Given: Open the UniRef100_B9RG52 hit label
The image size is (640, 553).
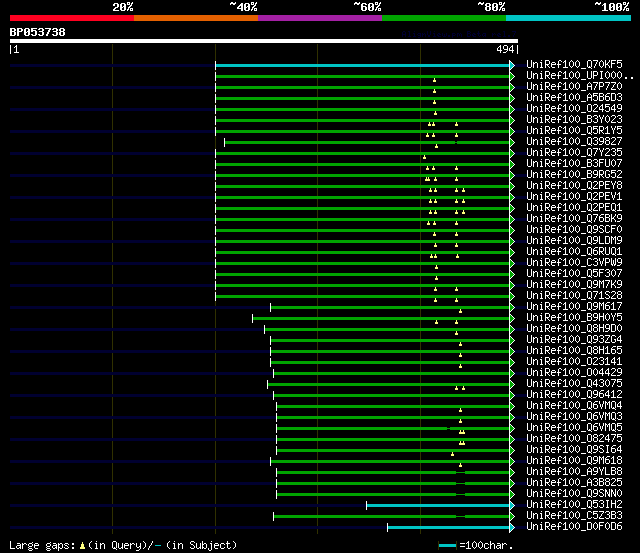Looking at the screenshot, I should pos(574,175).
